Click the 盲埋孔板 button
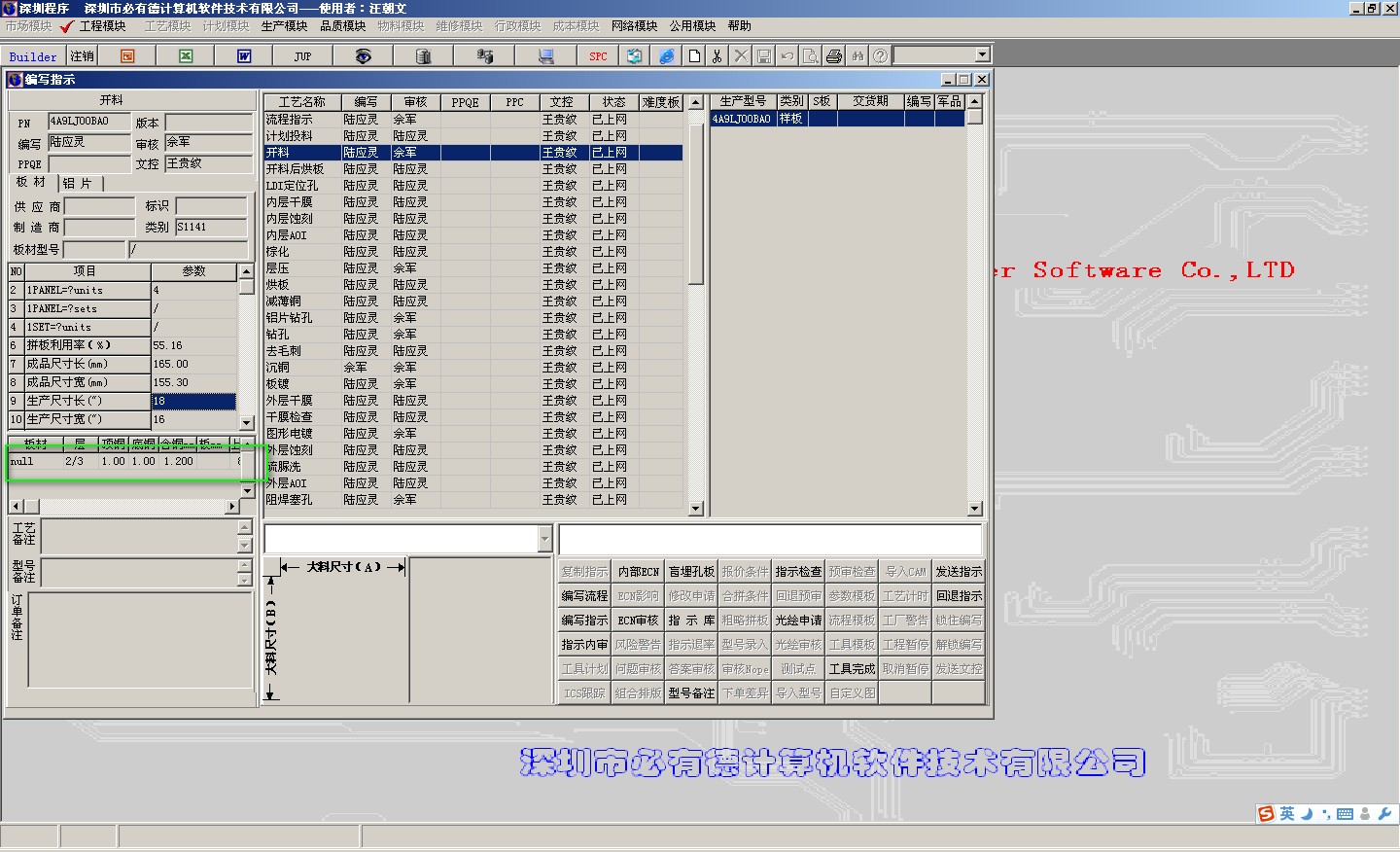 point(691,572)
